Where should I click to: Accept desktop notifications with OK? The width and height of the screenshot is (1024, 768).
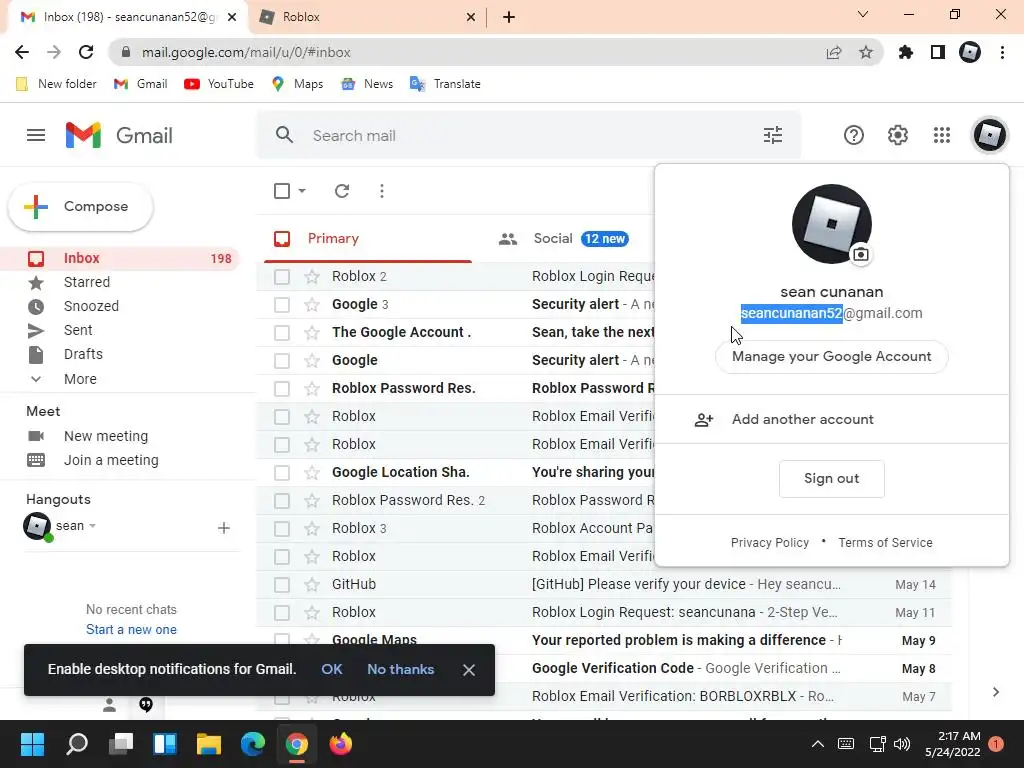point(332,669)
